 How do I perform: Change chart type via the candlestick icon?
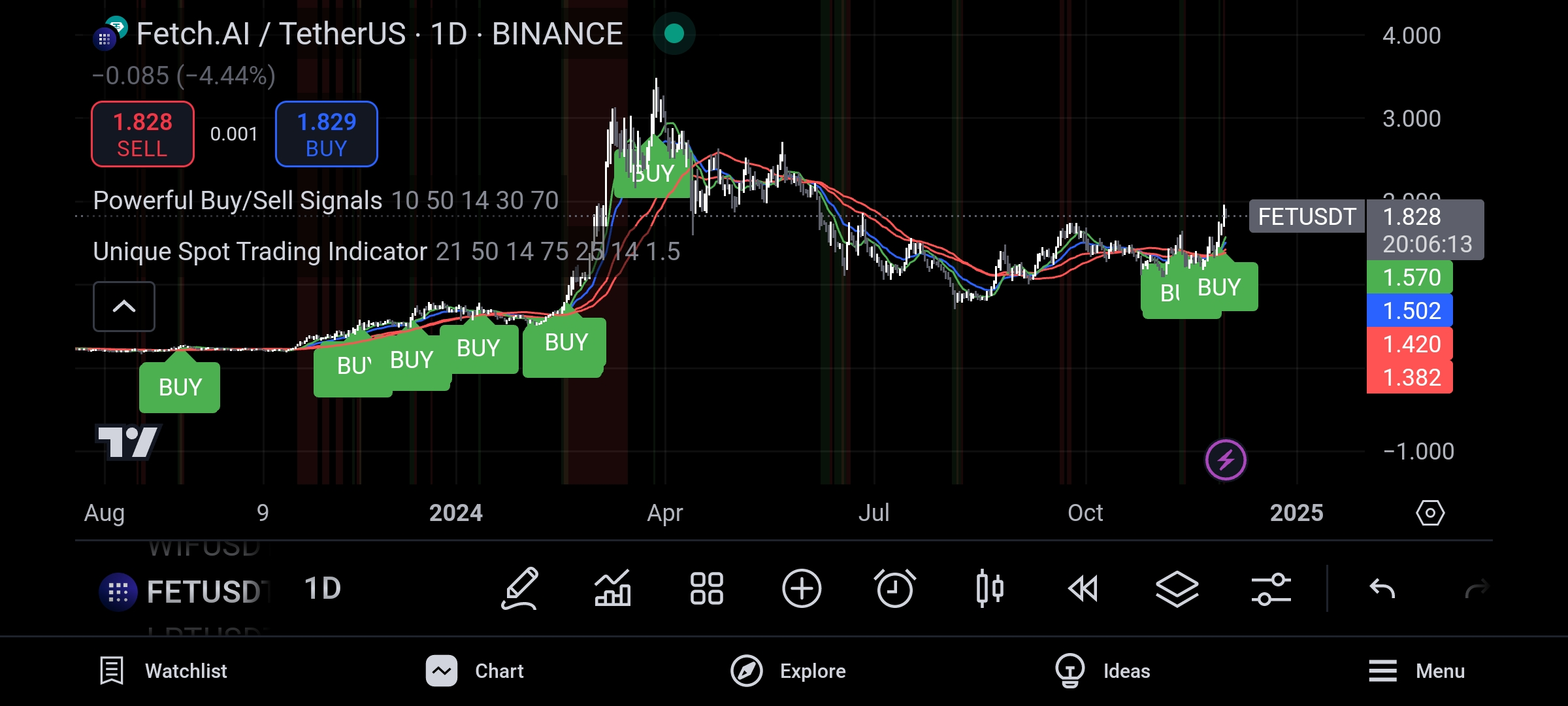(x=989, y=588)
